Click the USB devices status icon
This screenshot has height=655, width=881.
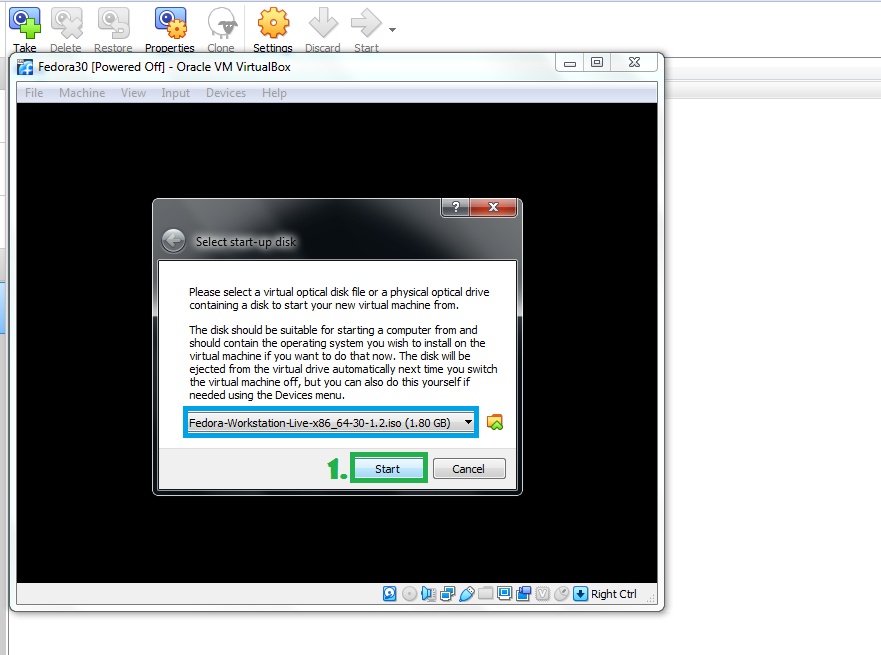(x=467, y=594)
